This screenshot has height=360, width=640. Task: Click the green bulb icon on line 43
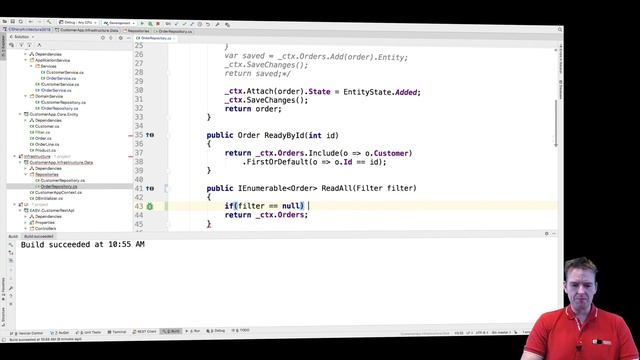click(x=150, y=207)
